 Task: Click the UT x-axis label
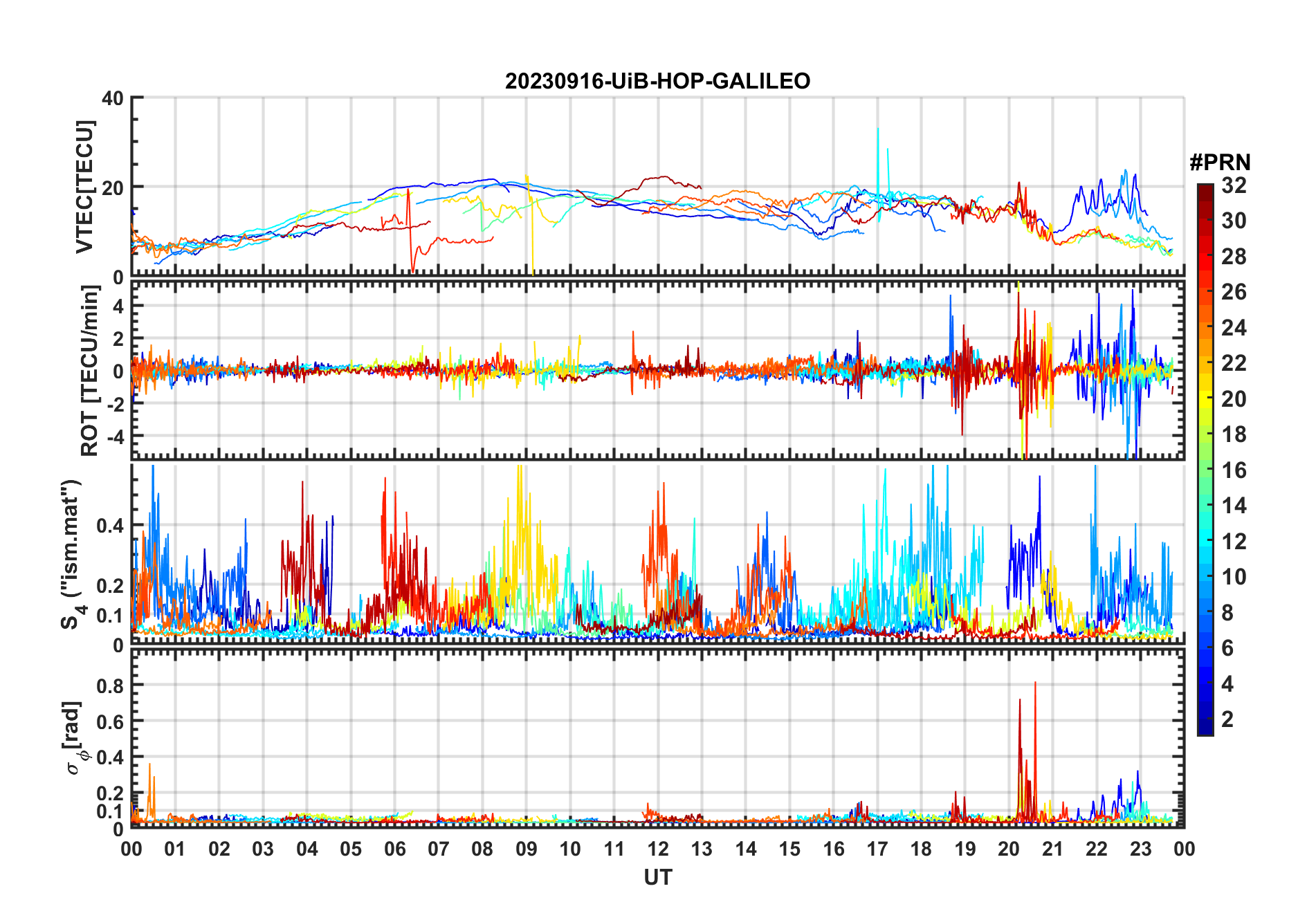pos(657,877)
